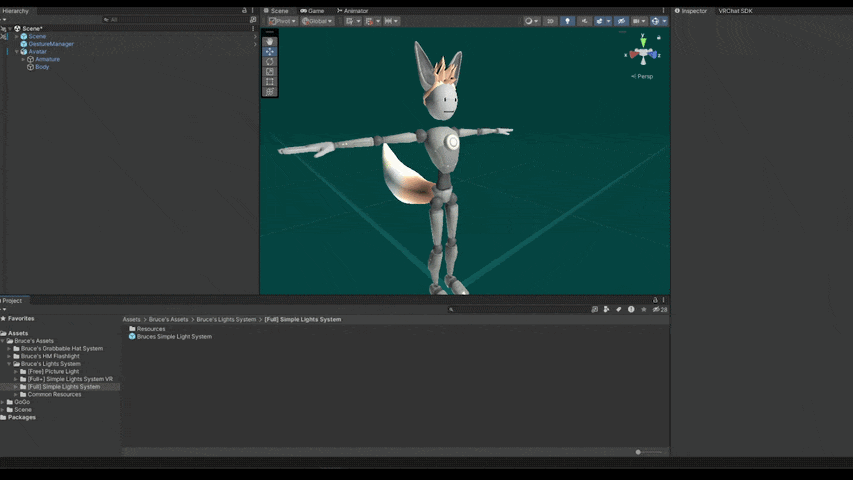
Task: Click the favorites star icon in Project toolbar
Action: click(644, 309)
